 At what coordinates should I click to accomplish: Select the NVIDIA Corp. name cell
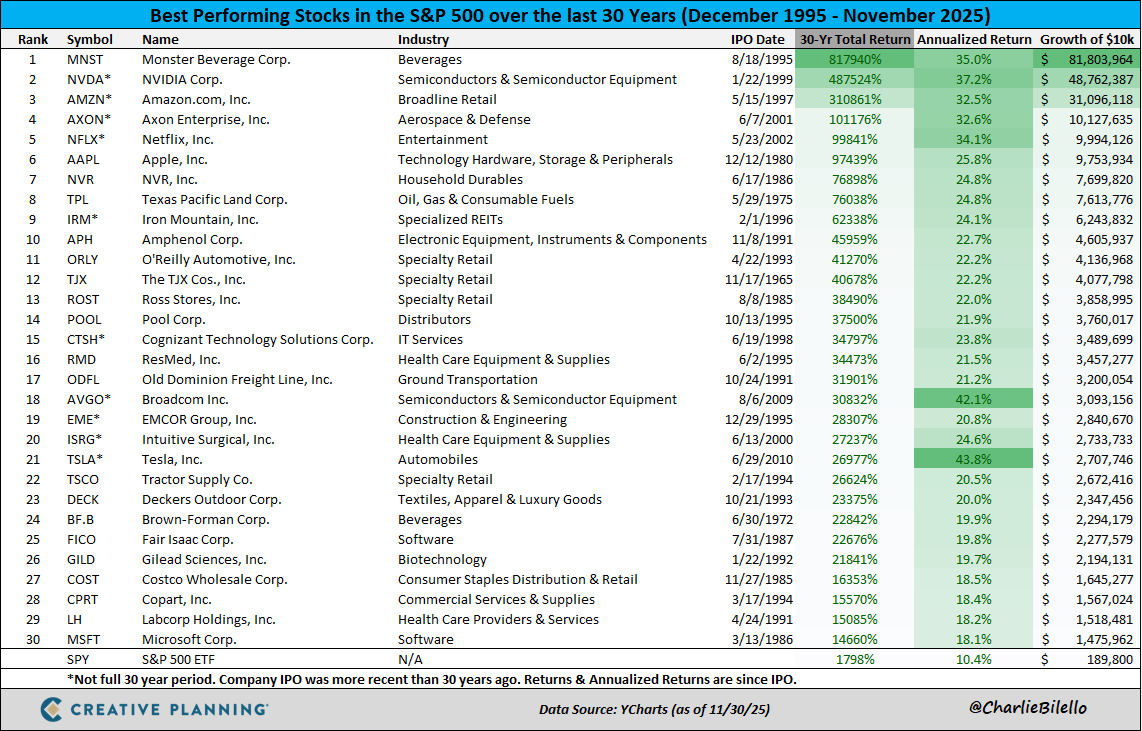tap(182, 80)
